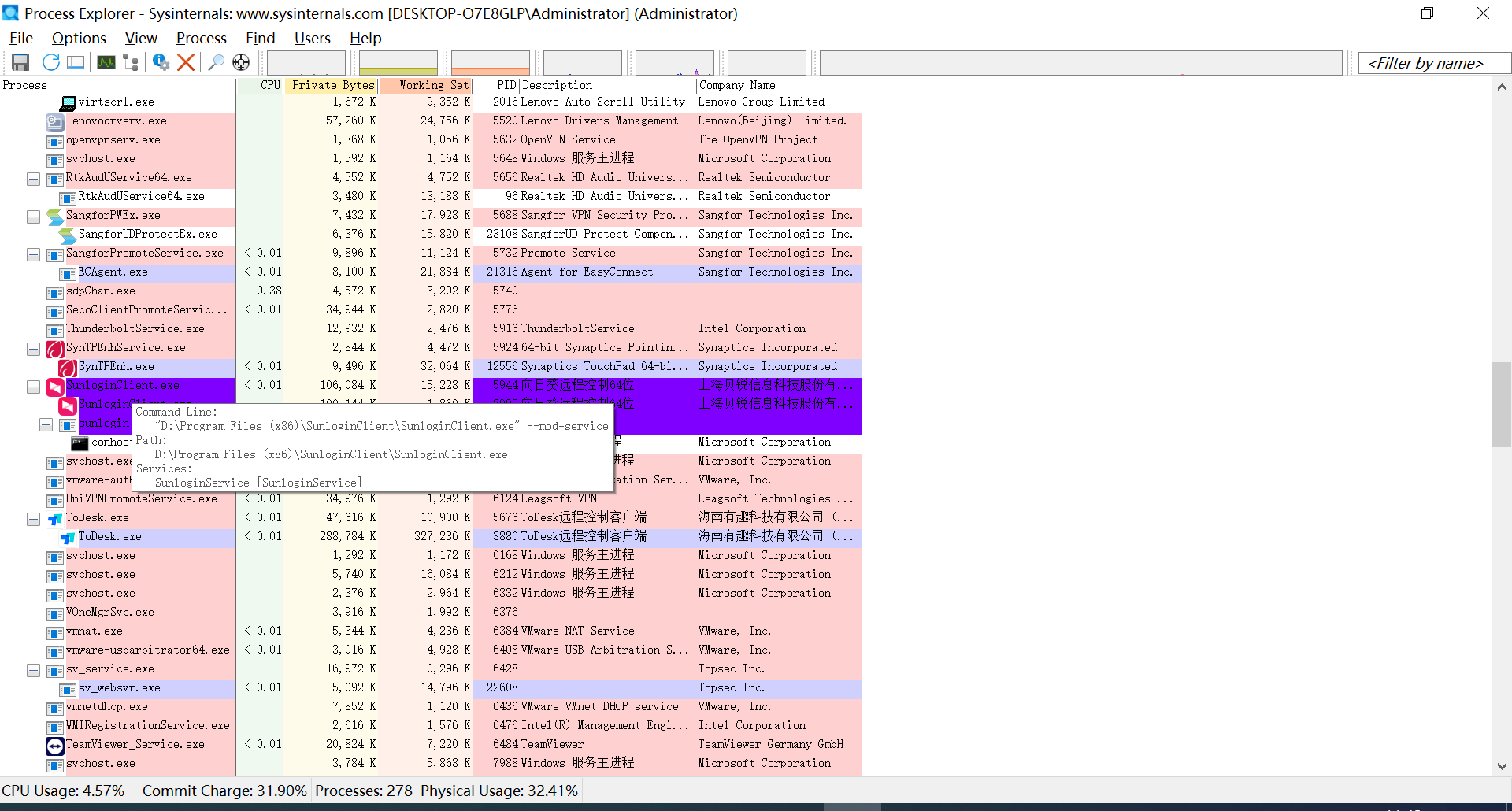This screenshot has width=1512, height=811.
Task: Select the virtscrl.exe process icon
Action: coord(69,102)
